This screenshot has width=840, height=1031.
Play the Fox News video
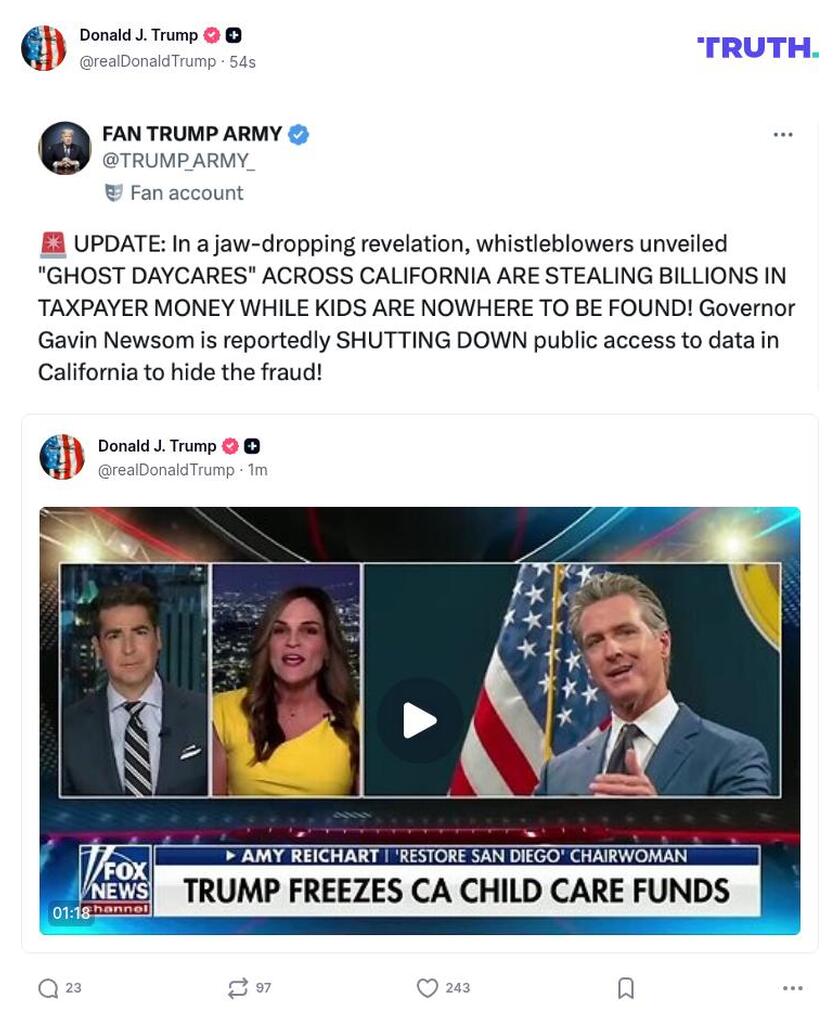point(419,721)
